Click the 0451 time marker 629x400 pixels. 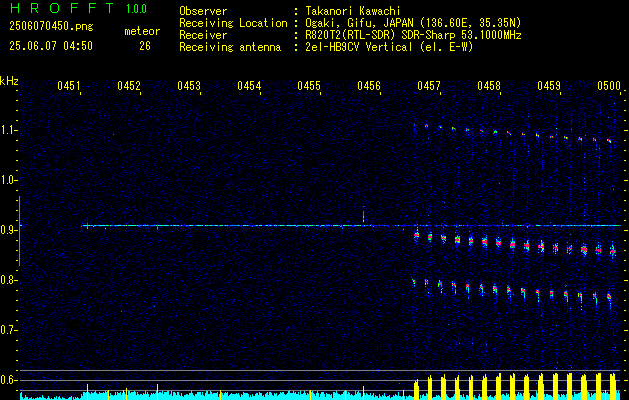[x=69, y=86]
